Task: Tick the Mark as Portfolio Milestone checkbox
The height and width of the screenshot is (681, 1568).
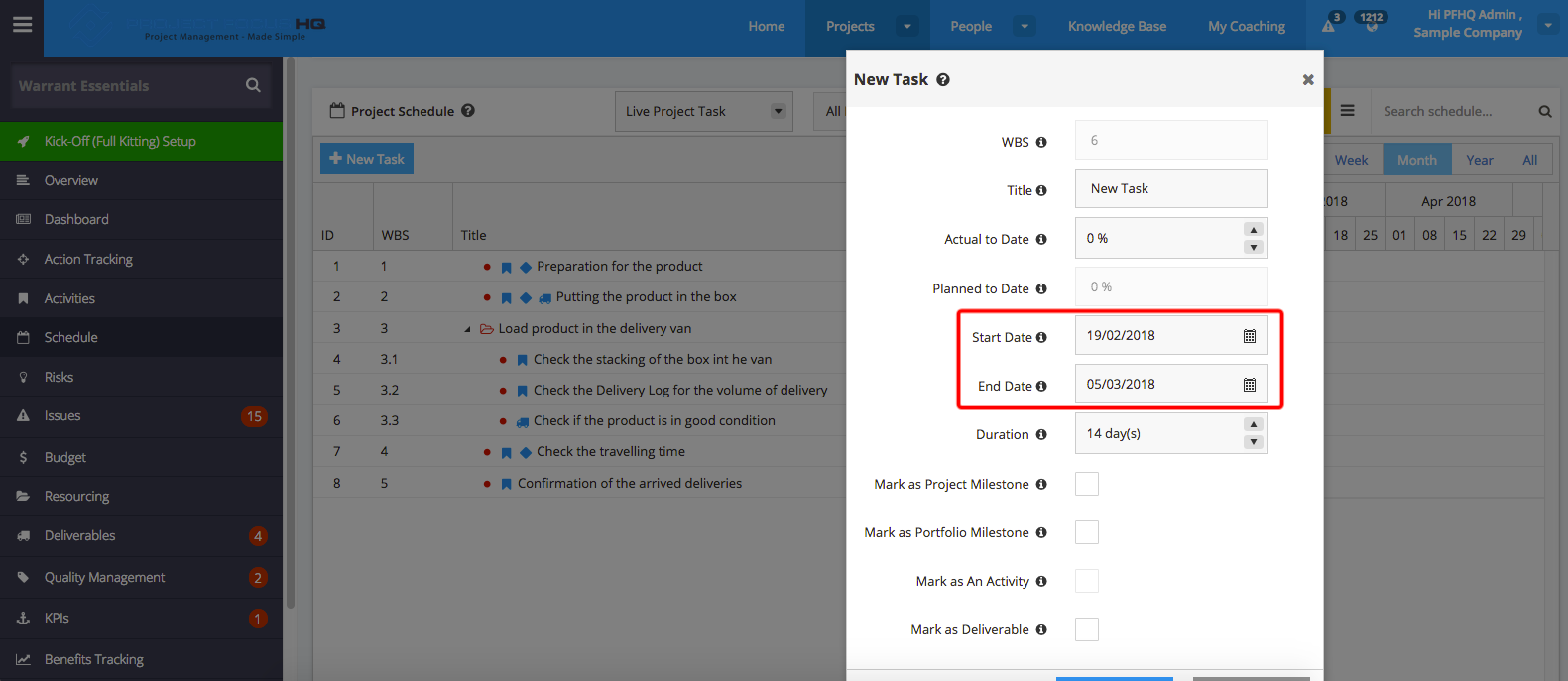Action: click(1087, 532)
